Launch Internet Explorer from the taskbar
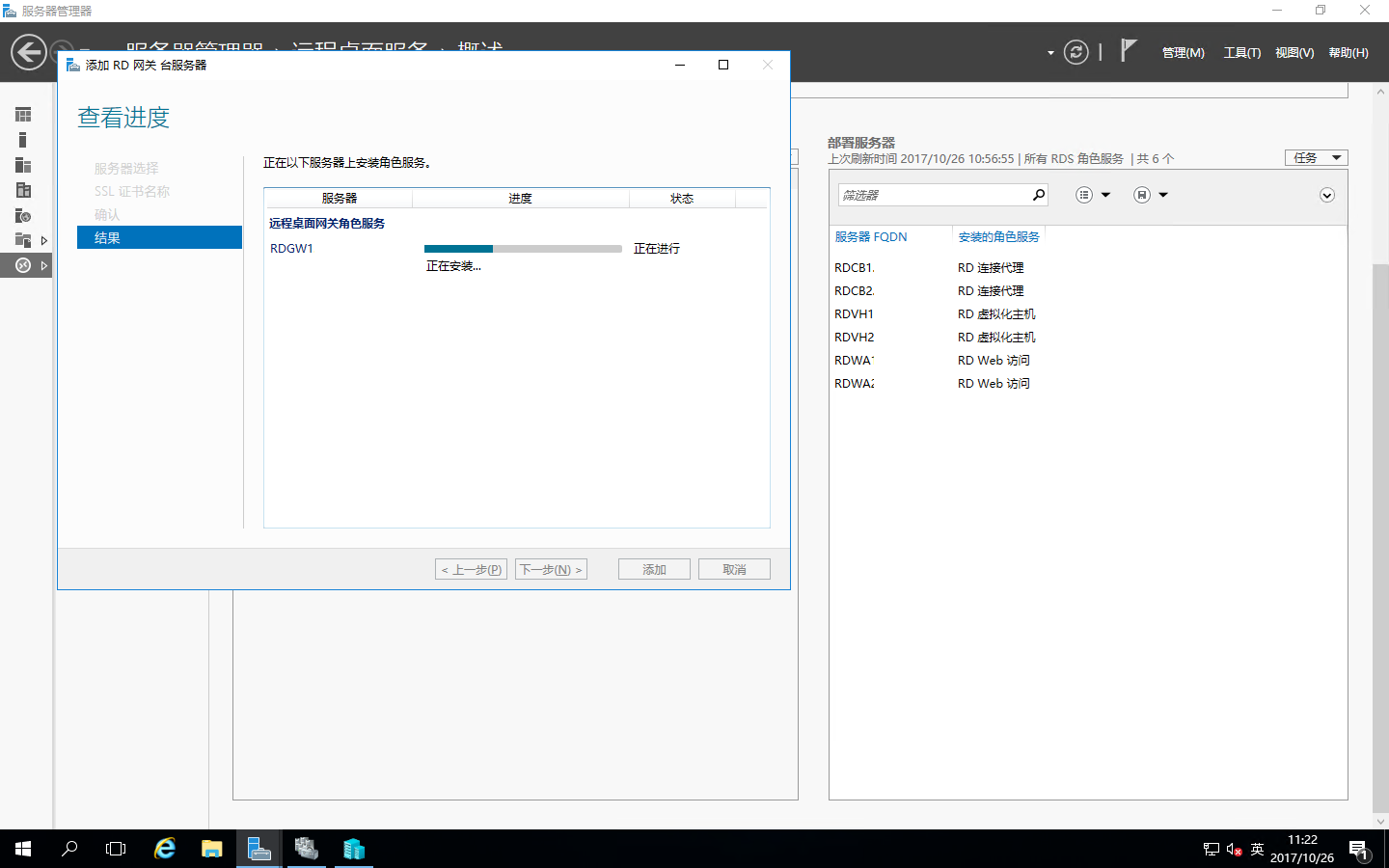Screen dimensions: 1389x868 point(165,849)
